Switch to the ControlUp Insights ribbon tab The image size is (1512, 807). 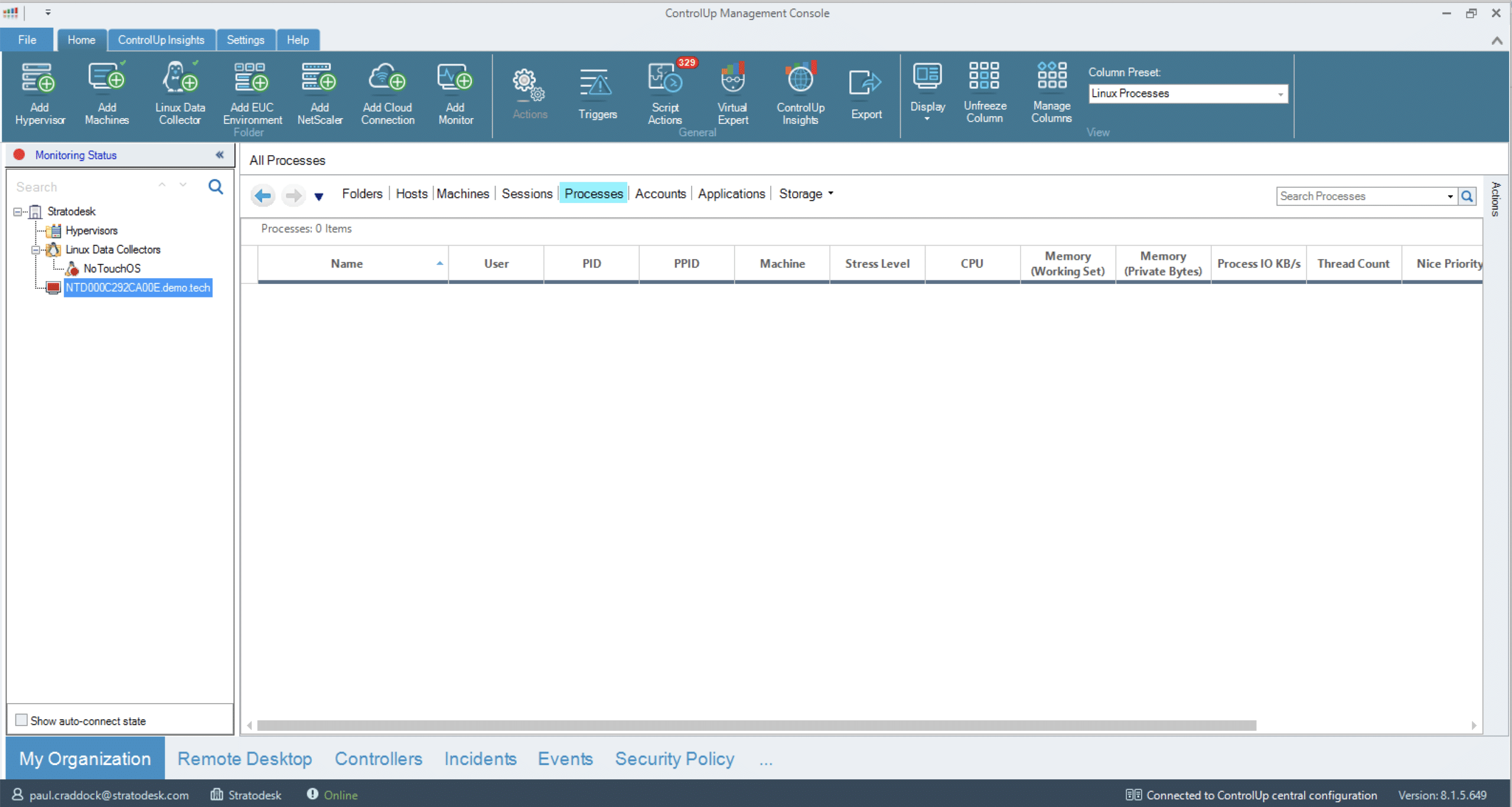[x=161, y=40]
